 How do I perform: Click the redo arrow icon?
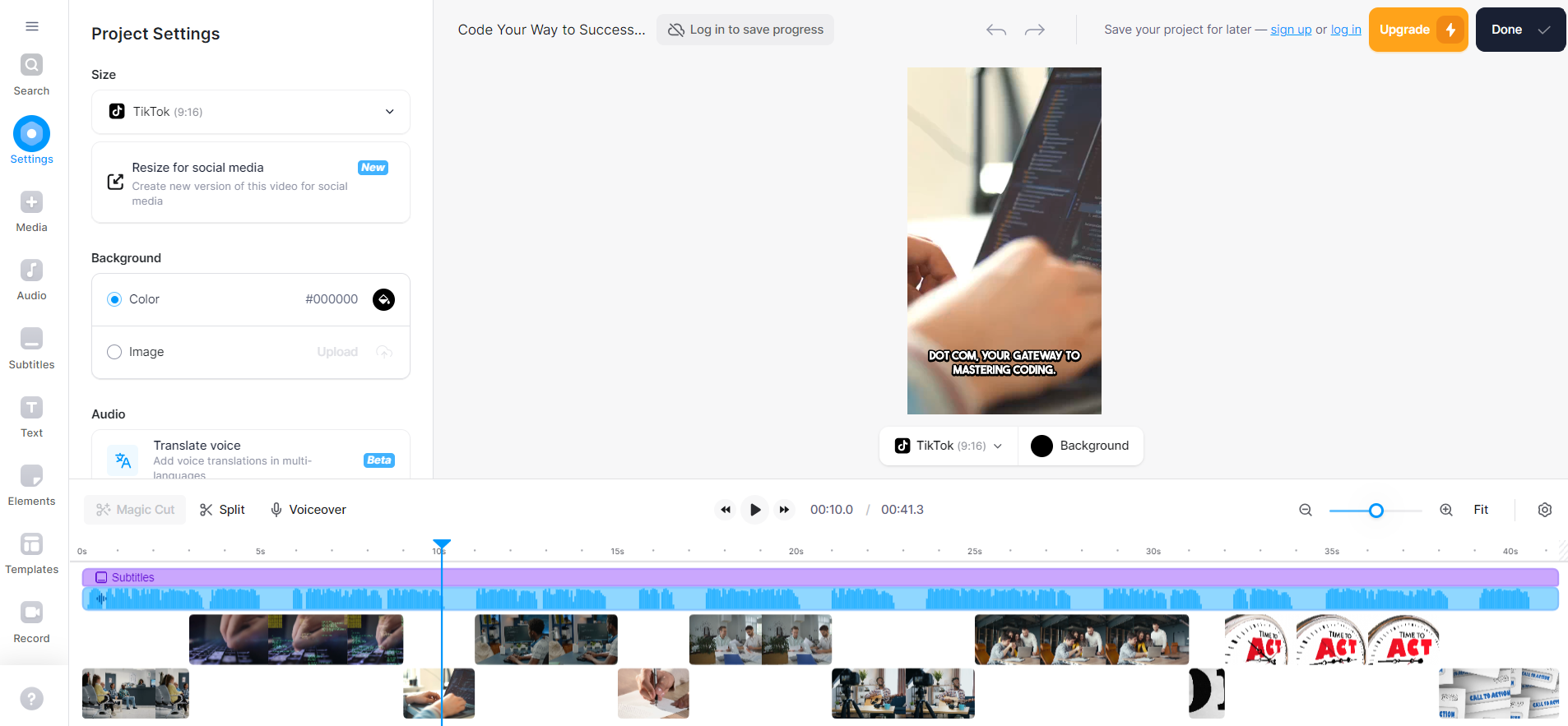coord(1034,30)
